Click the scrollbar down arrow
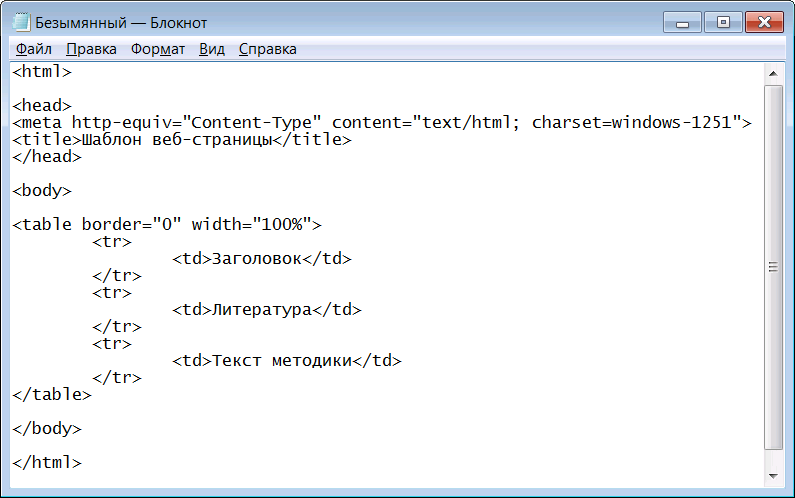 click(773, 476)
